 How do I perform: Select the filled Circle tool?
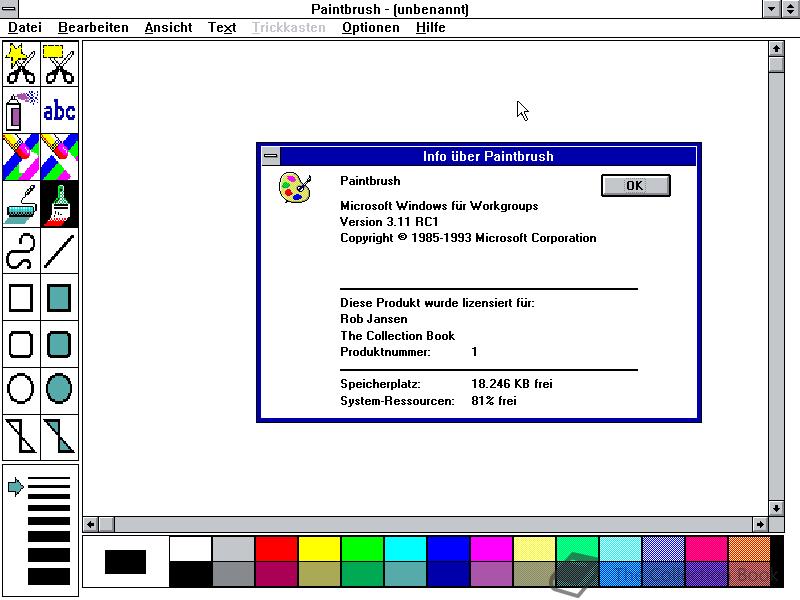pyautogui.click(x=58, y=390)
